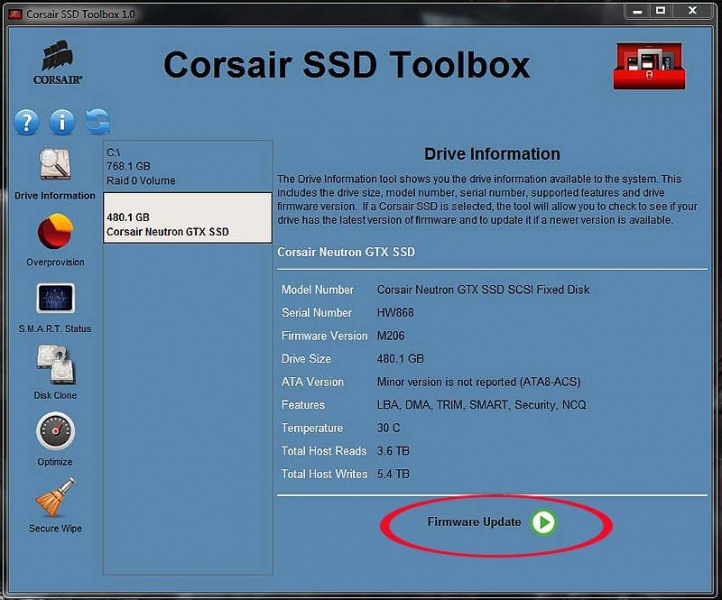The height and width of the screenshot is (600, 722).
Task: Open the help question mark icon
Action: coord(27,122)
